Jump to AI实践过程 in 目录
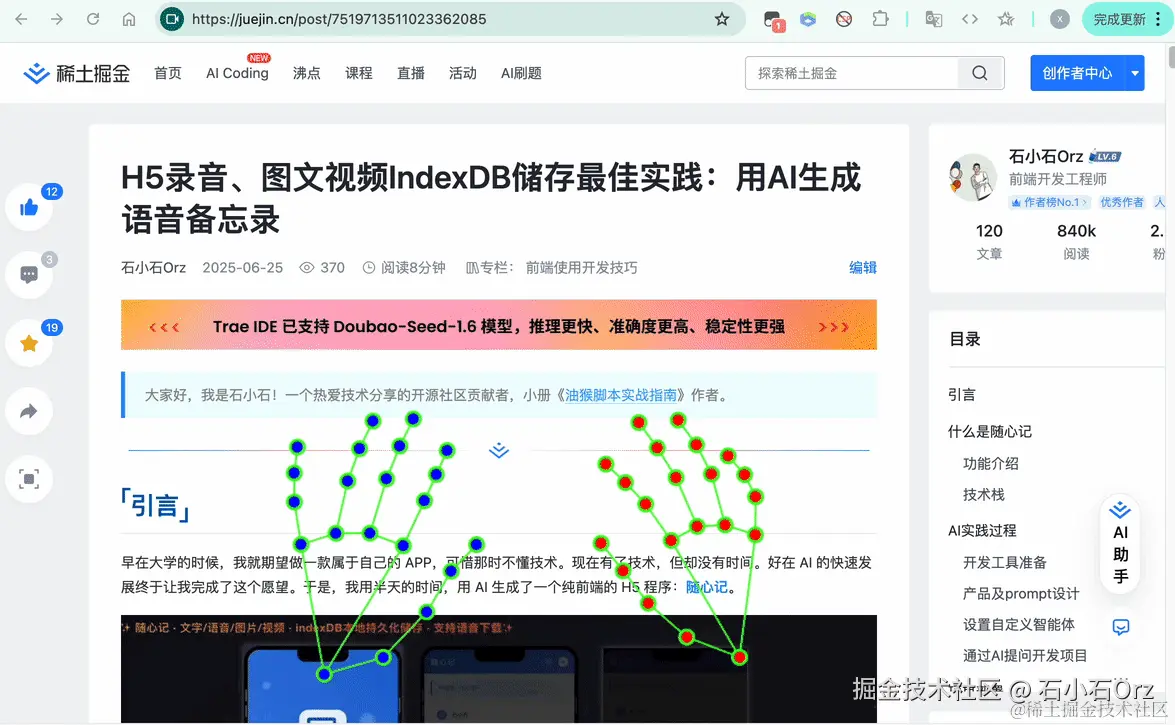The height and width of the screenshot is (725, 1175). tap(982, 531)
